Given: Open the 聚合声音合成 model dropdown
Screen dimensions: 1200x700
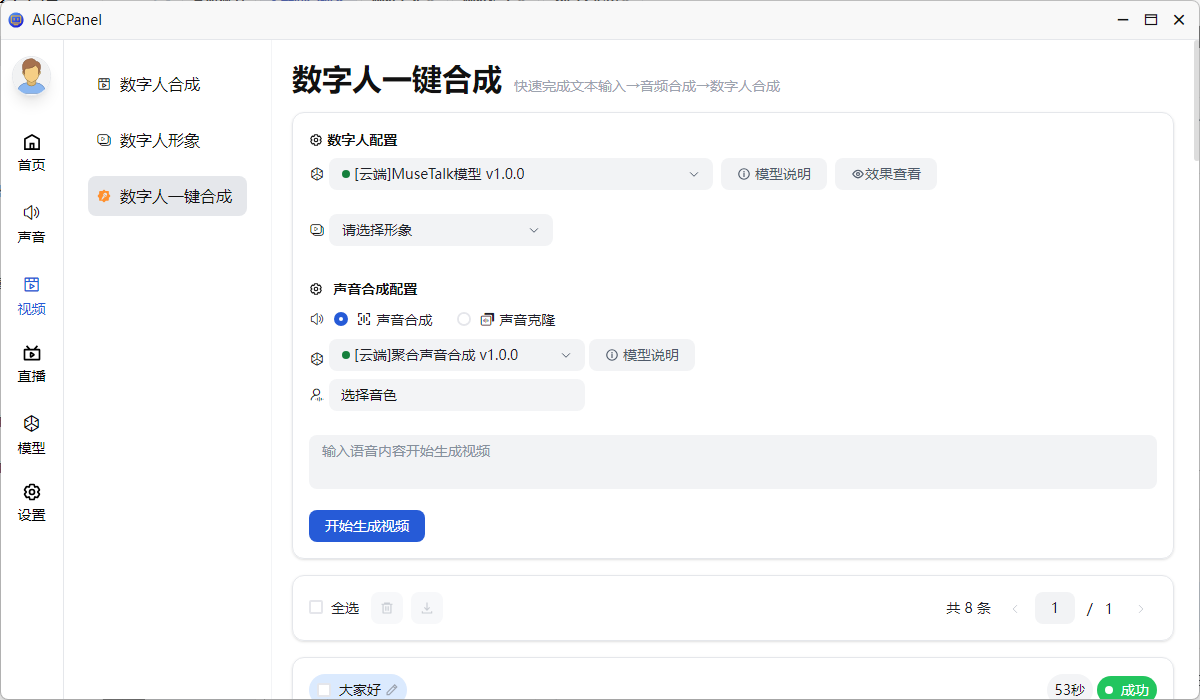Looking at the screenshot, I should coord(456,355).
